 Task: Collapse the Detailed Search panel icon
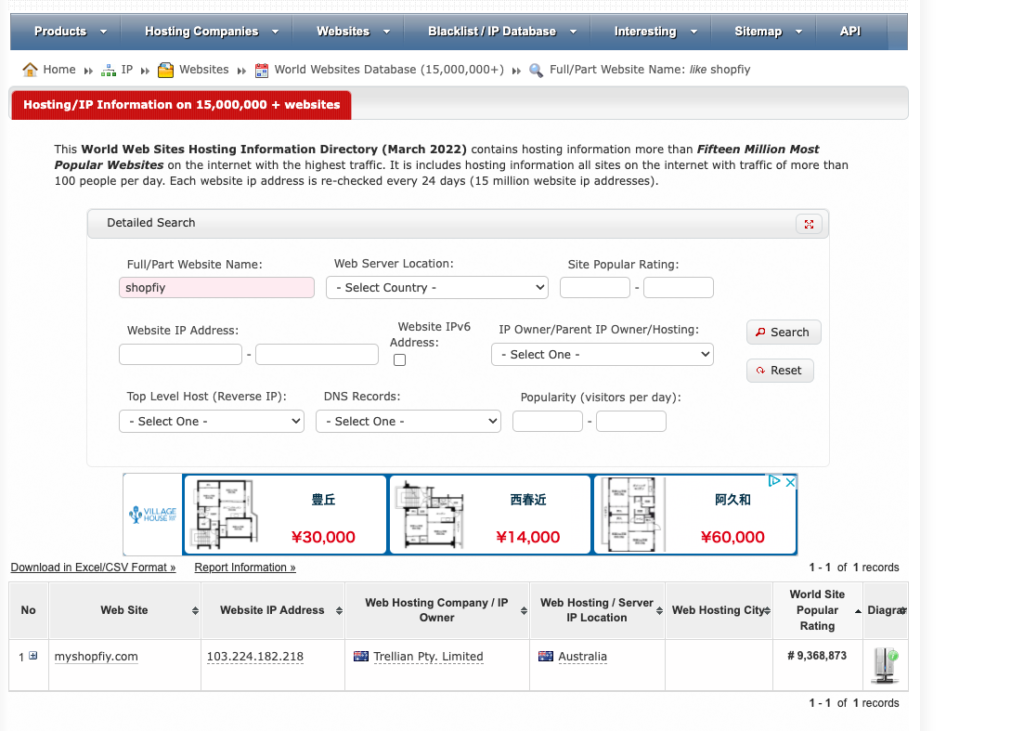coord(808,224)
